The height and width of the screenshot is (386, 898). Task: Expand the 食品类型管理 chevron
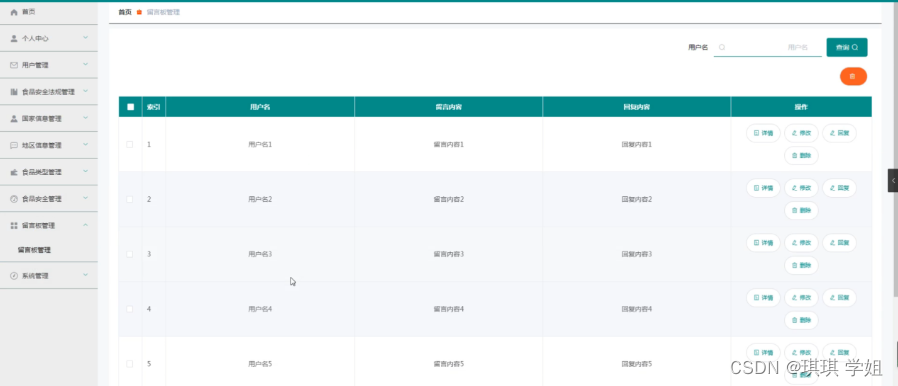coord(85,171)
